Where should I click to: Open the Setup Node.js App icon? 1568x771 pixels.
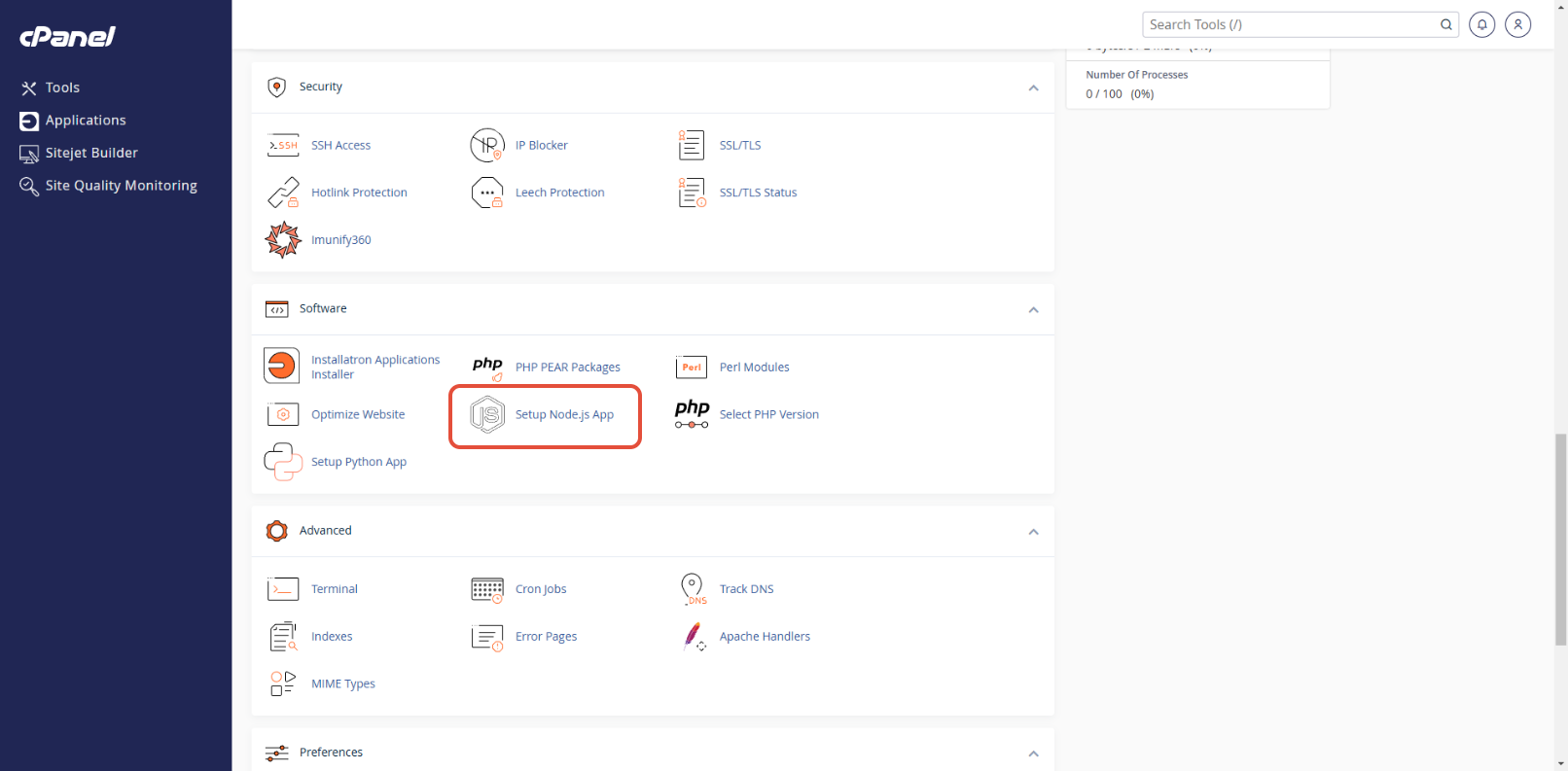pyautogui.click(x=487, y=414)
